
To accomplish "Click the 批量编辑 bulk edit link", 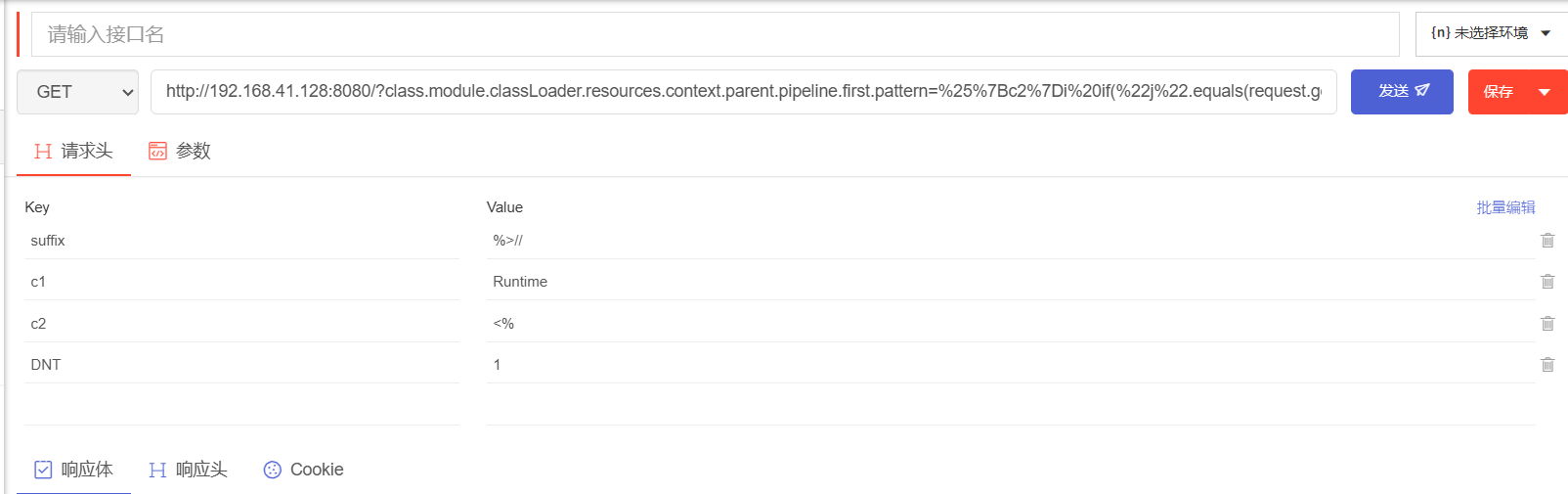I will 1505,207.
